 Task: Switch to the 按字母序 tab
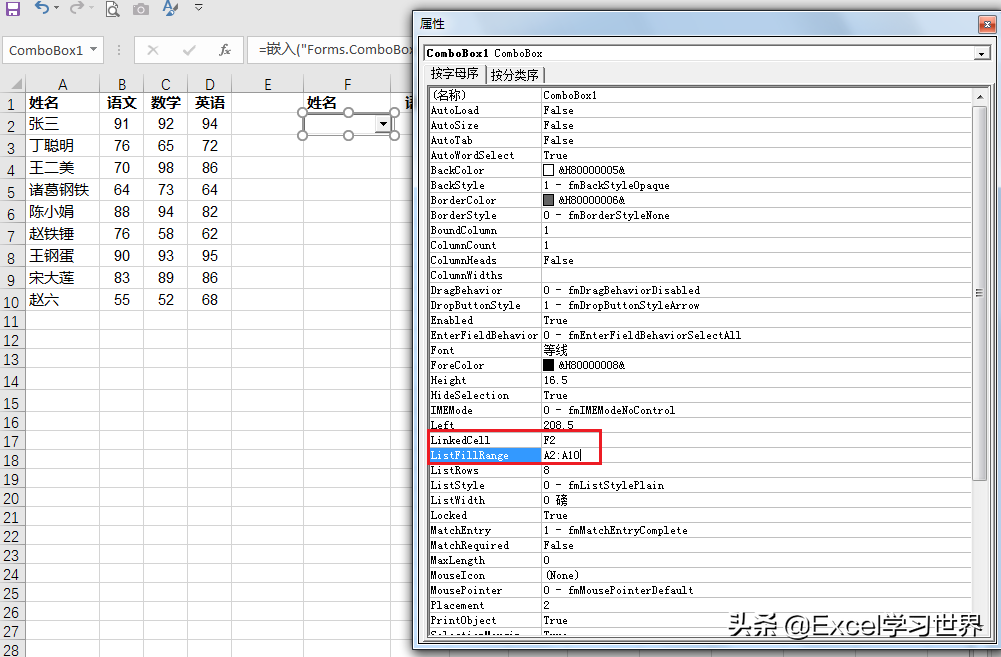454,73
